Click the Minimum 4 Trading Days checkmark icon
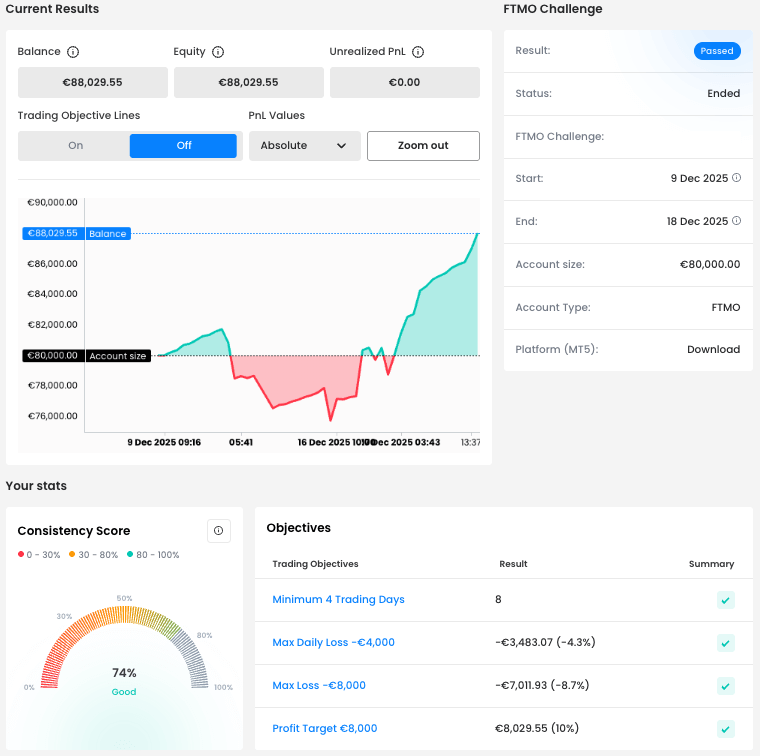Screen dimensions: 760x756 725,600
